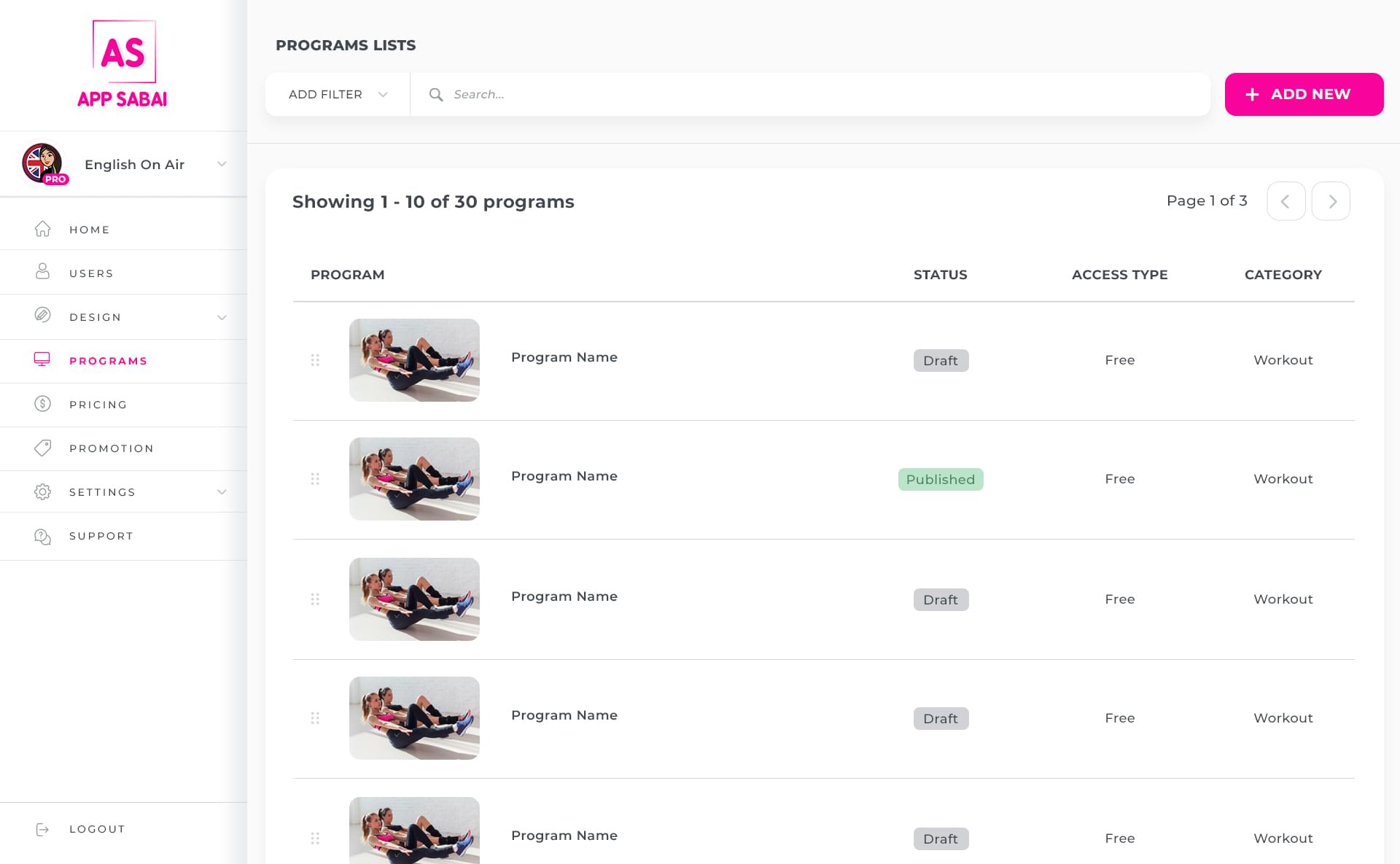
Task: Click Showing 1 - 10 of 30 programs
Action: coord(433,202)
